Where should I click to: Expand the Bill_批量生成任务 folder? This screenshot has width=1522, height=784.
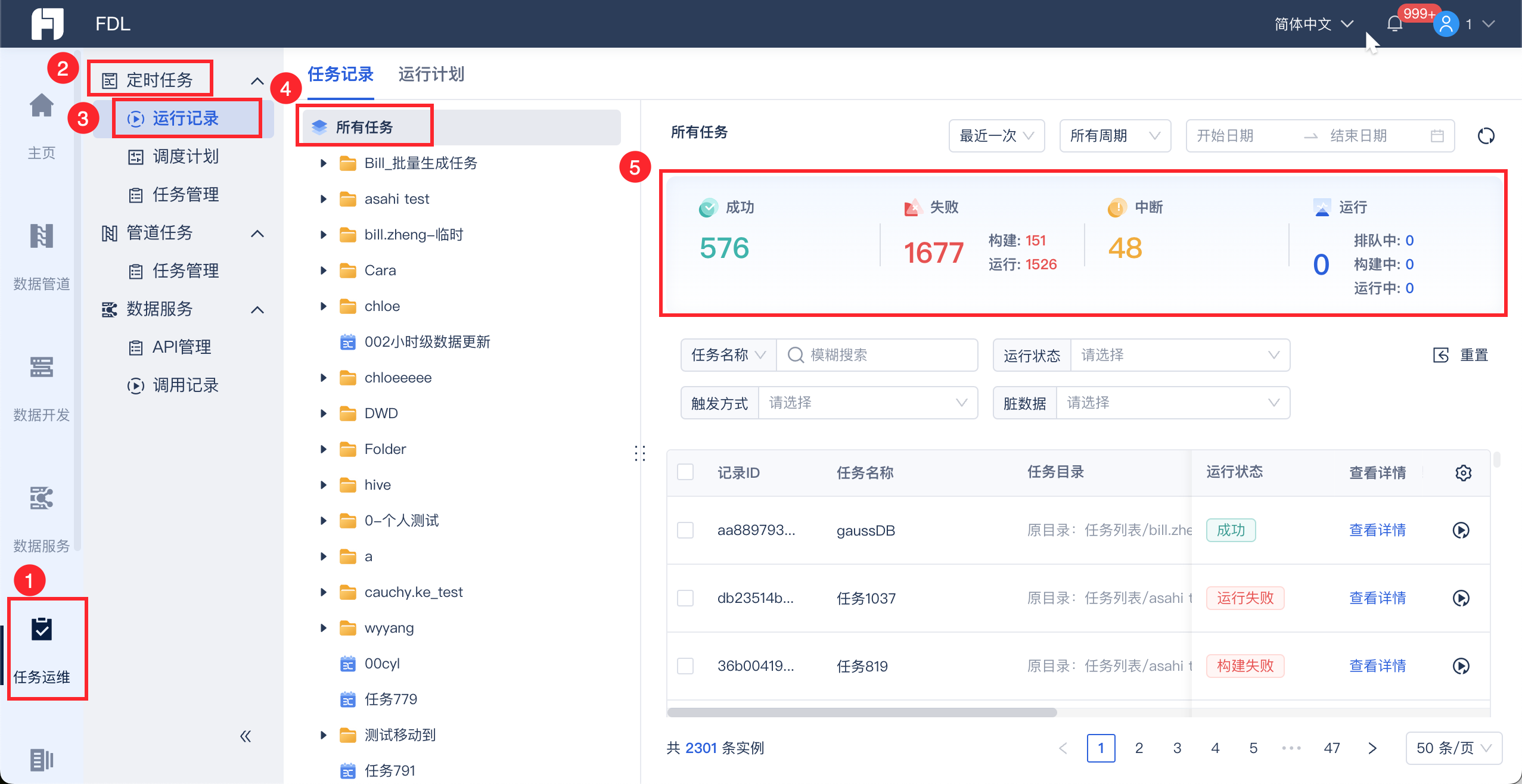click(324, 163)
